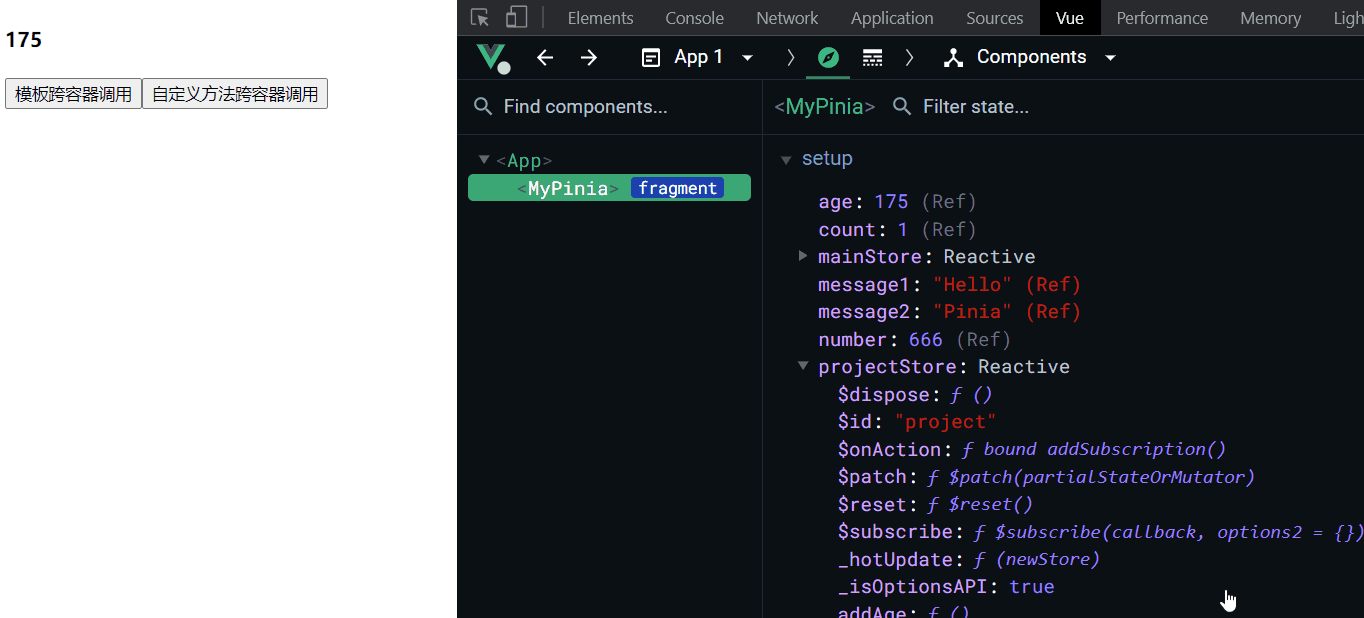Go forward with the right arrow
Screen dimensions: 1364x618
pyautogui.click(x=589, y=58)
